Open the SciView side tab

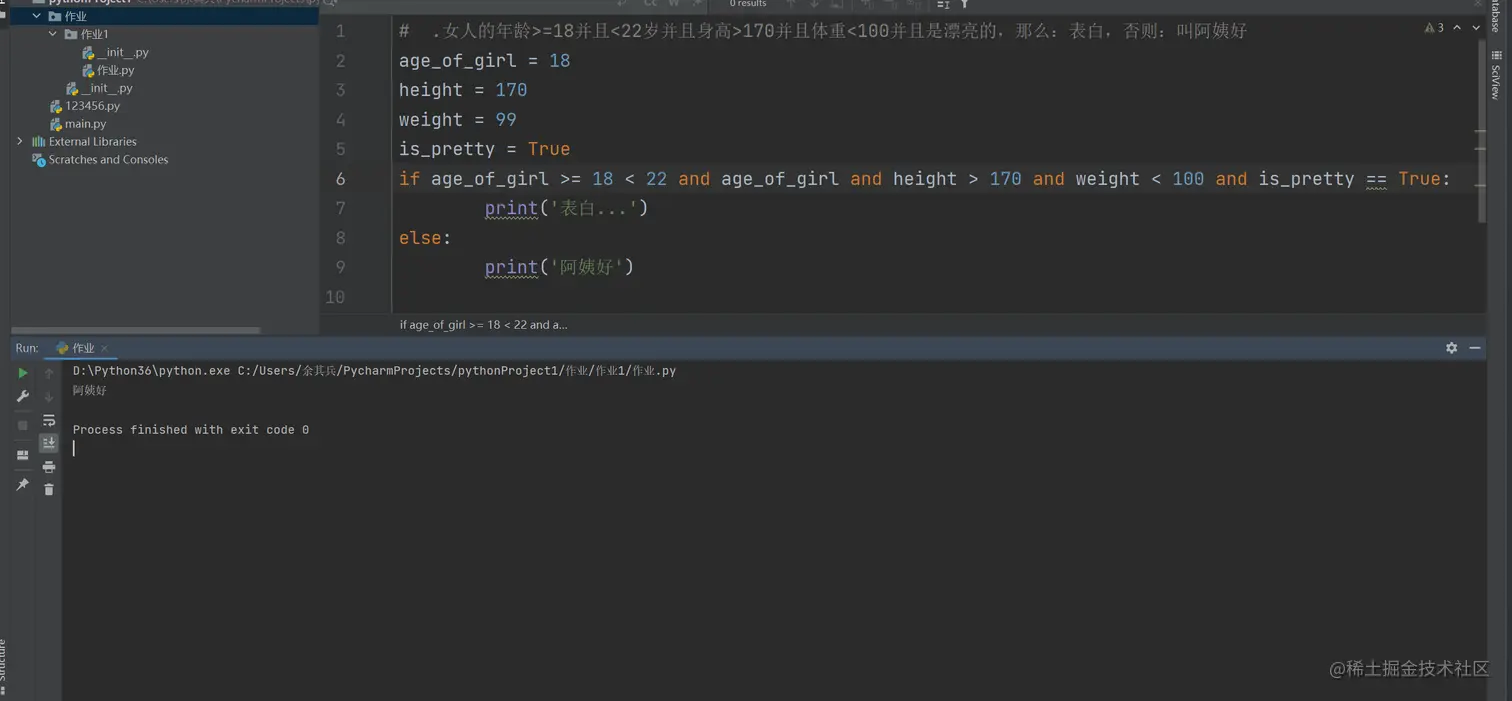(x=1496, y=76)
